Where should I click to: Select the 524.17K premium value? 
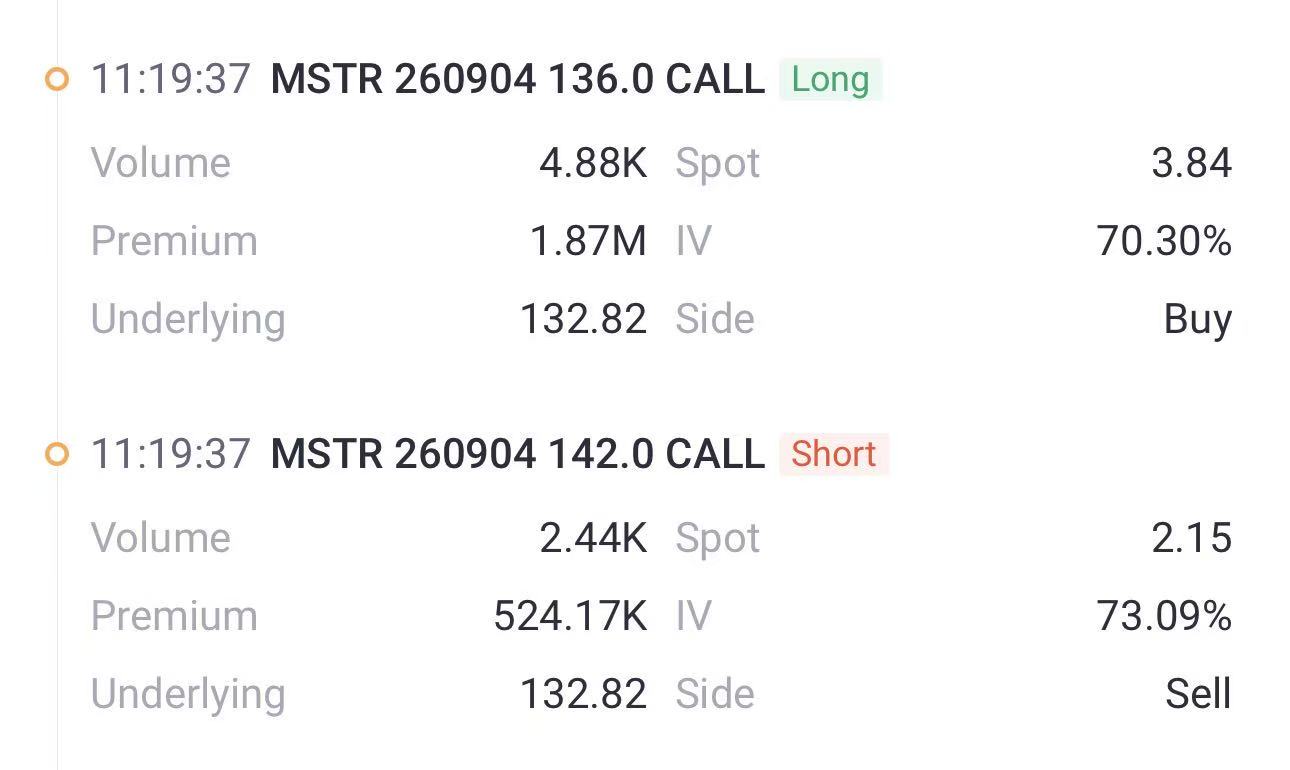click(570, 616)
